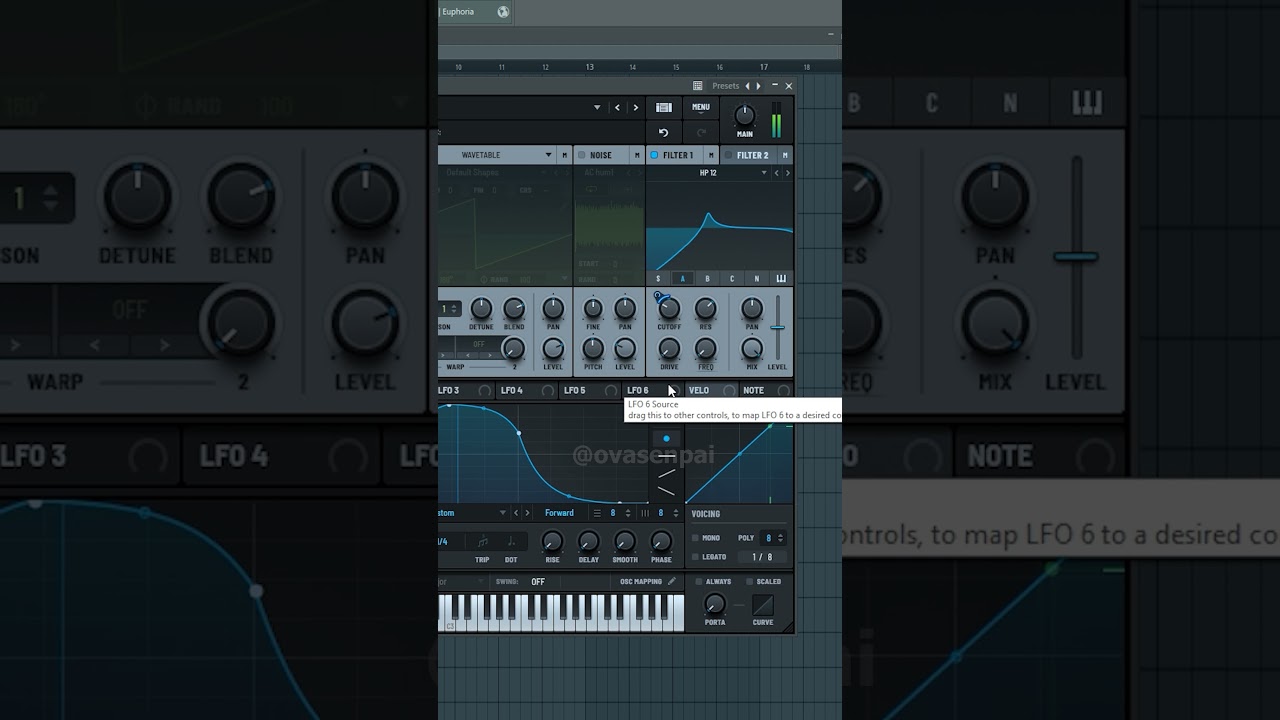Click the S sub filter routing button
This screenshot has width=1280, height=720.
tap(658, 279)
